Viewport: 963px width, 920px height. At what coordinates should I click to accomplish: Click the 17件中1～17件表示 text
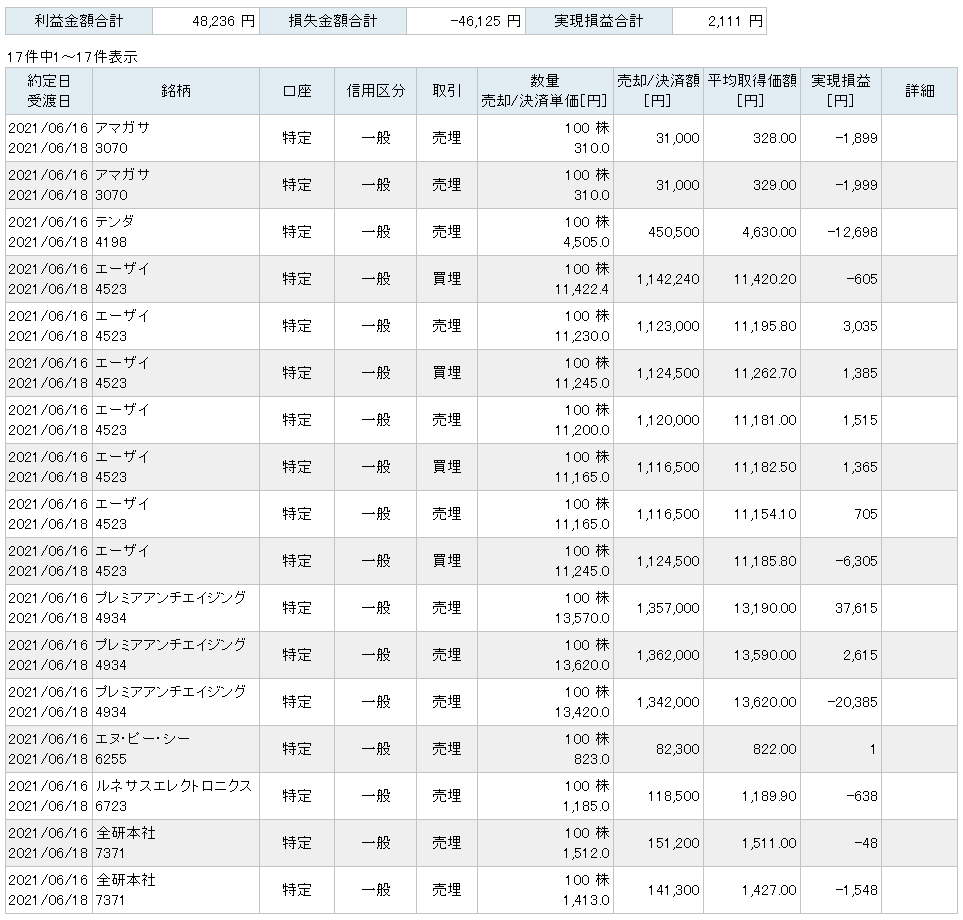click(72, 57)
